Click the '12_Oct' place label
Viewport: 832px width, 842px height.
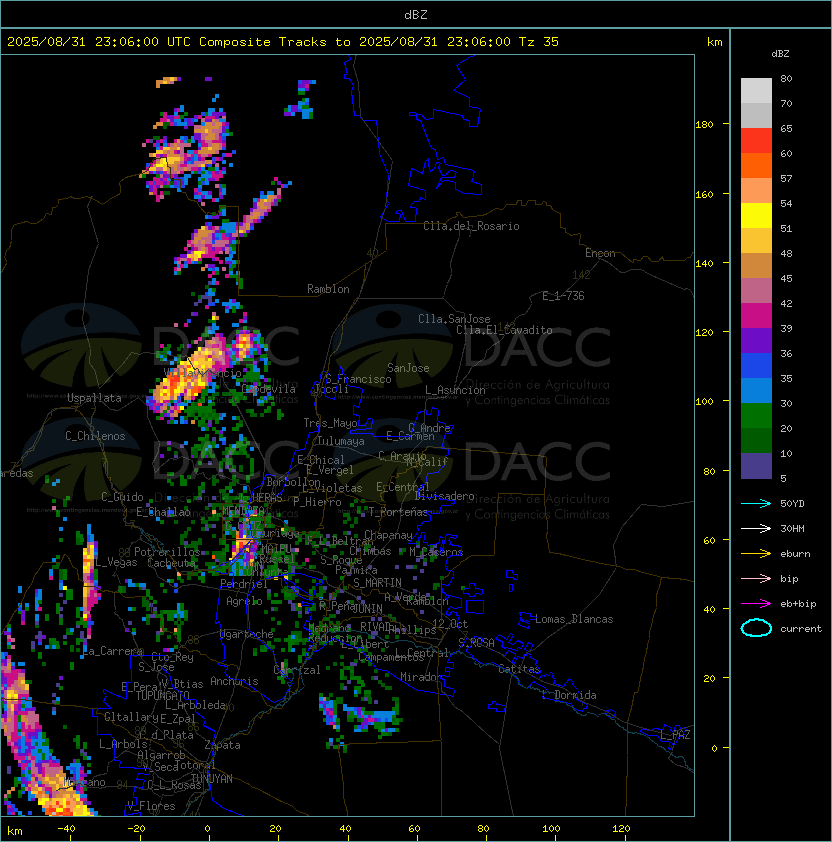point(450,624)
